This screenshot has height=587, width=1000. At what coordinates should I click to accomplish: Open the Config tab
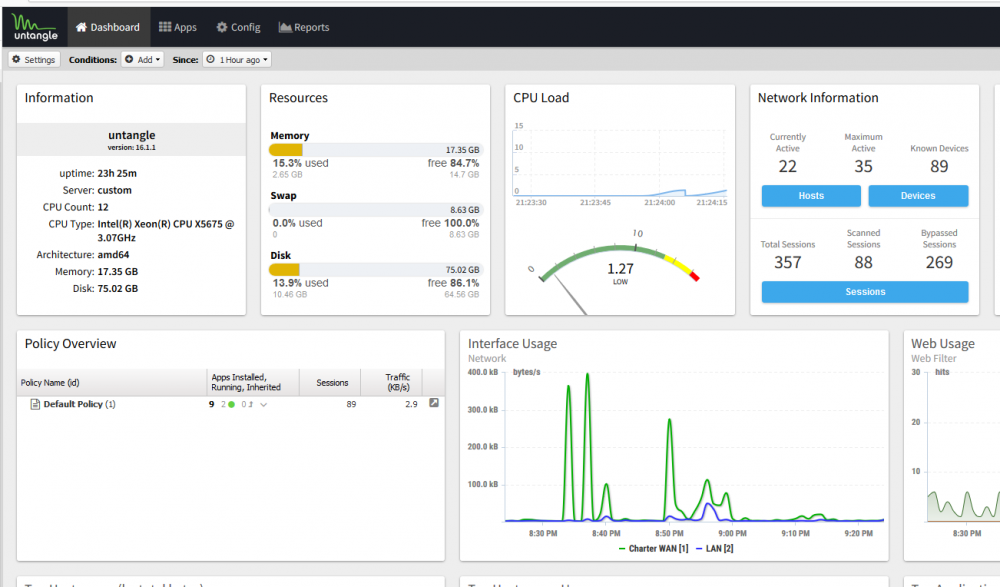coord(238,27)
